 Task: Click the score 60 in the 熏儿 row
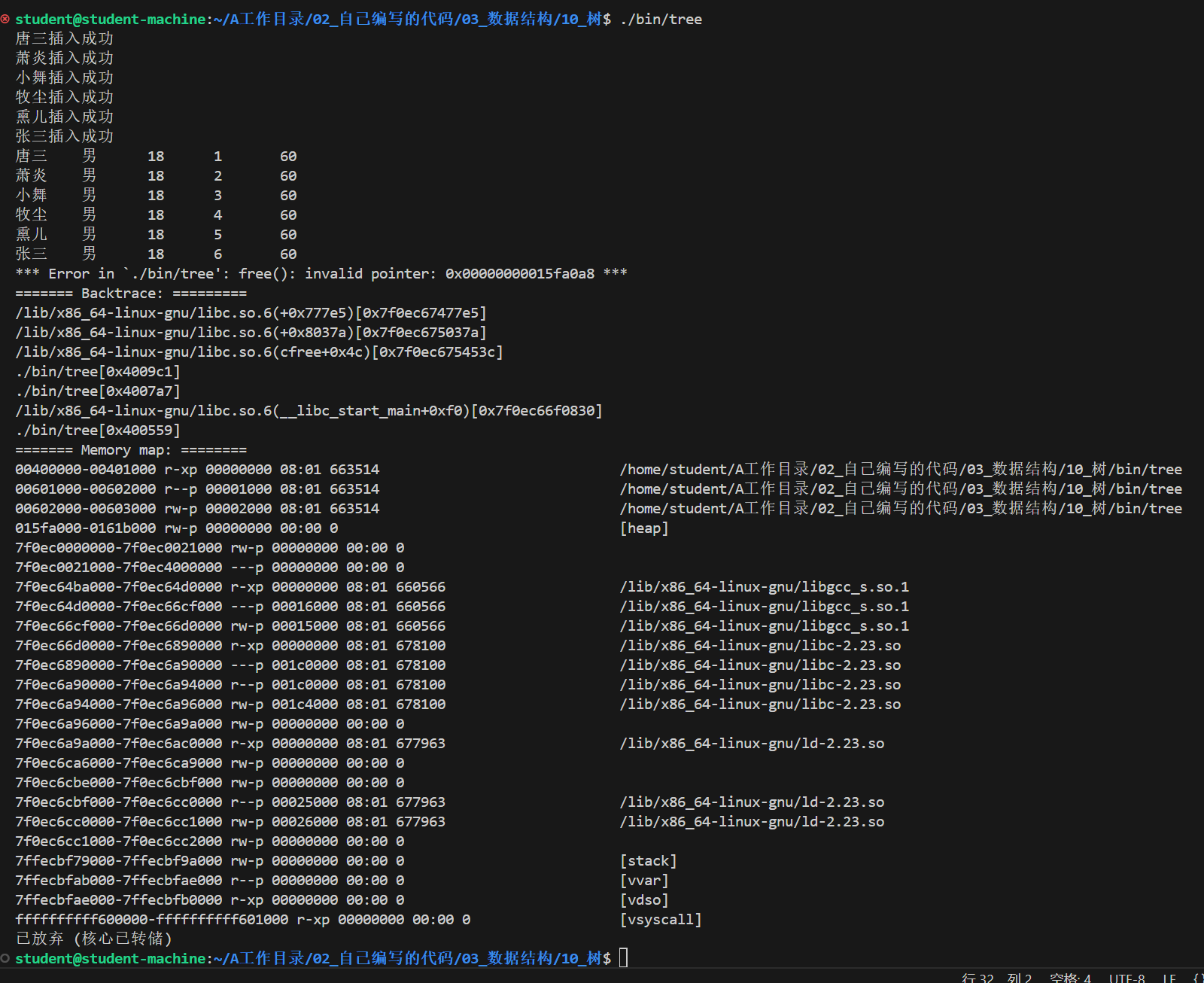coord(288,234)
